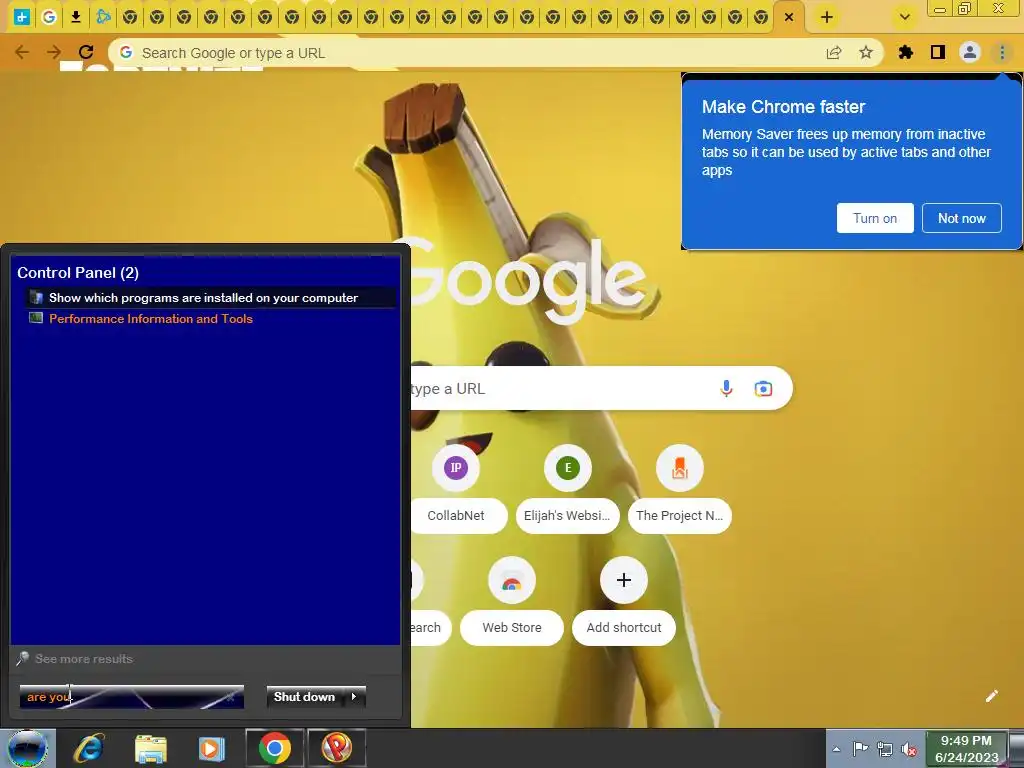Click the forward navigation arrow

[x=54, y=52]
